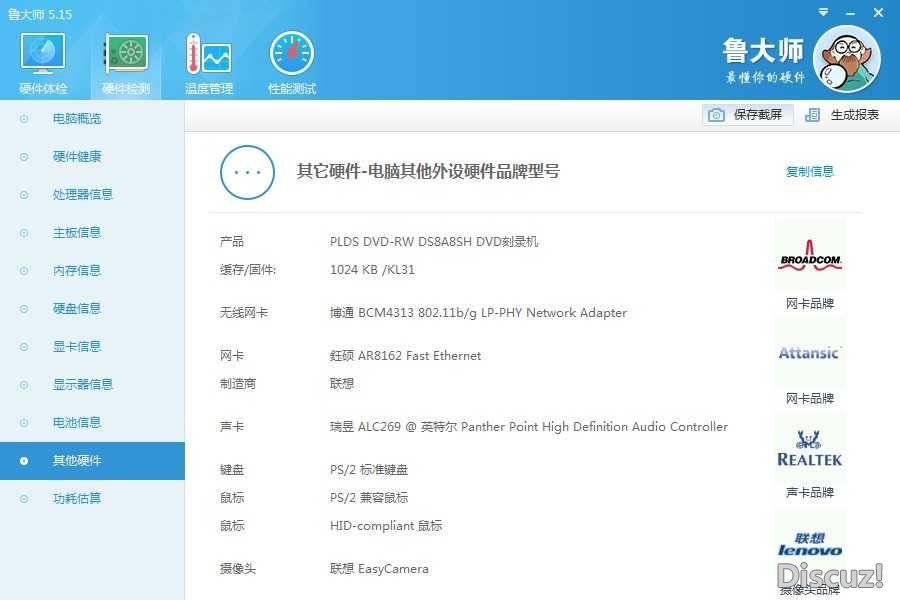Click the 生成报表 button
Image resolution: width=900 pixels, height=600 pixels.
[842, 115]
